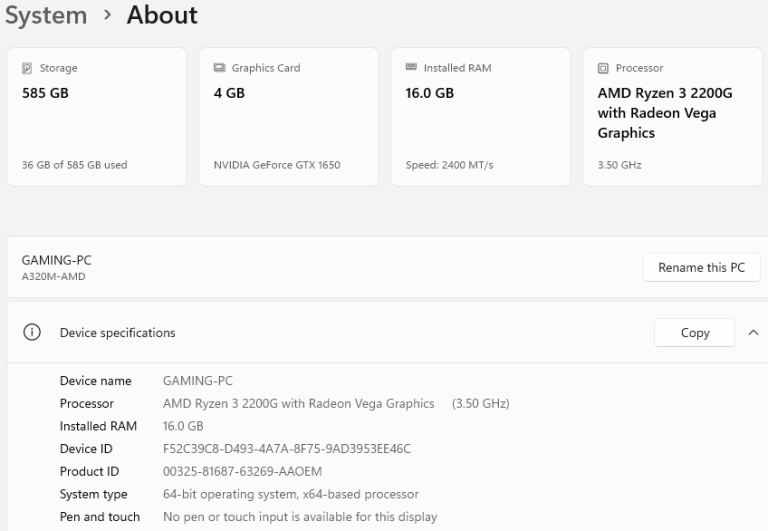Select the 585 GB storage value
The width and height of the screenshot is (768, 531).
tap(45, 93)
